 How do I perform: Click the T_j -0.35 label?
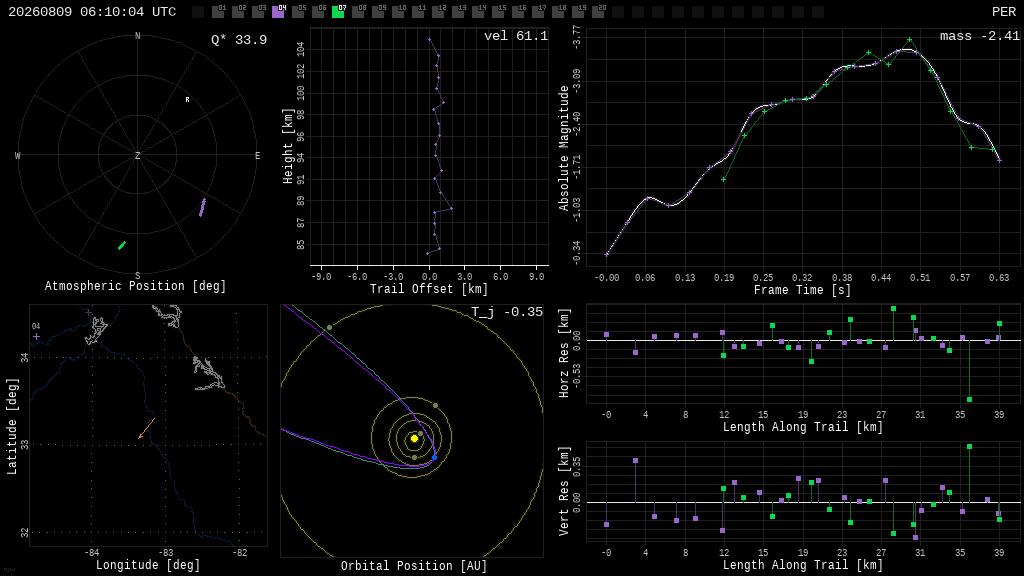tap(507, 312)
